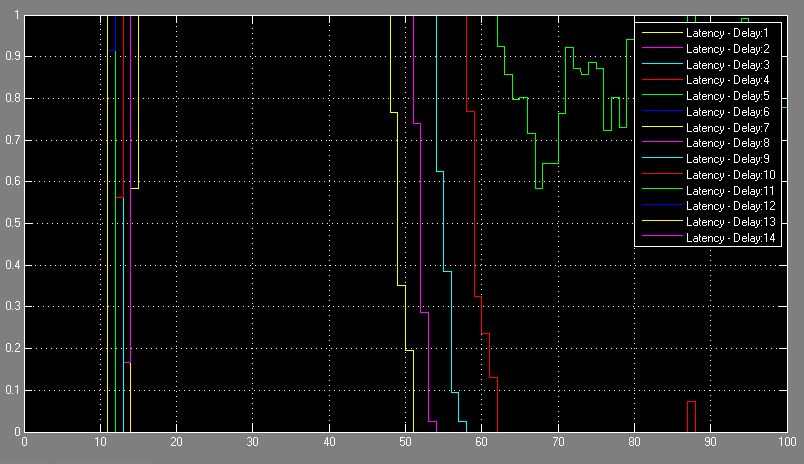Image resolution: width=804 pixels, height=464 pixels.
Task: Click the red line sample beside Delay:4
Action: coord(659,80)
